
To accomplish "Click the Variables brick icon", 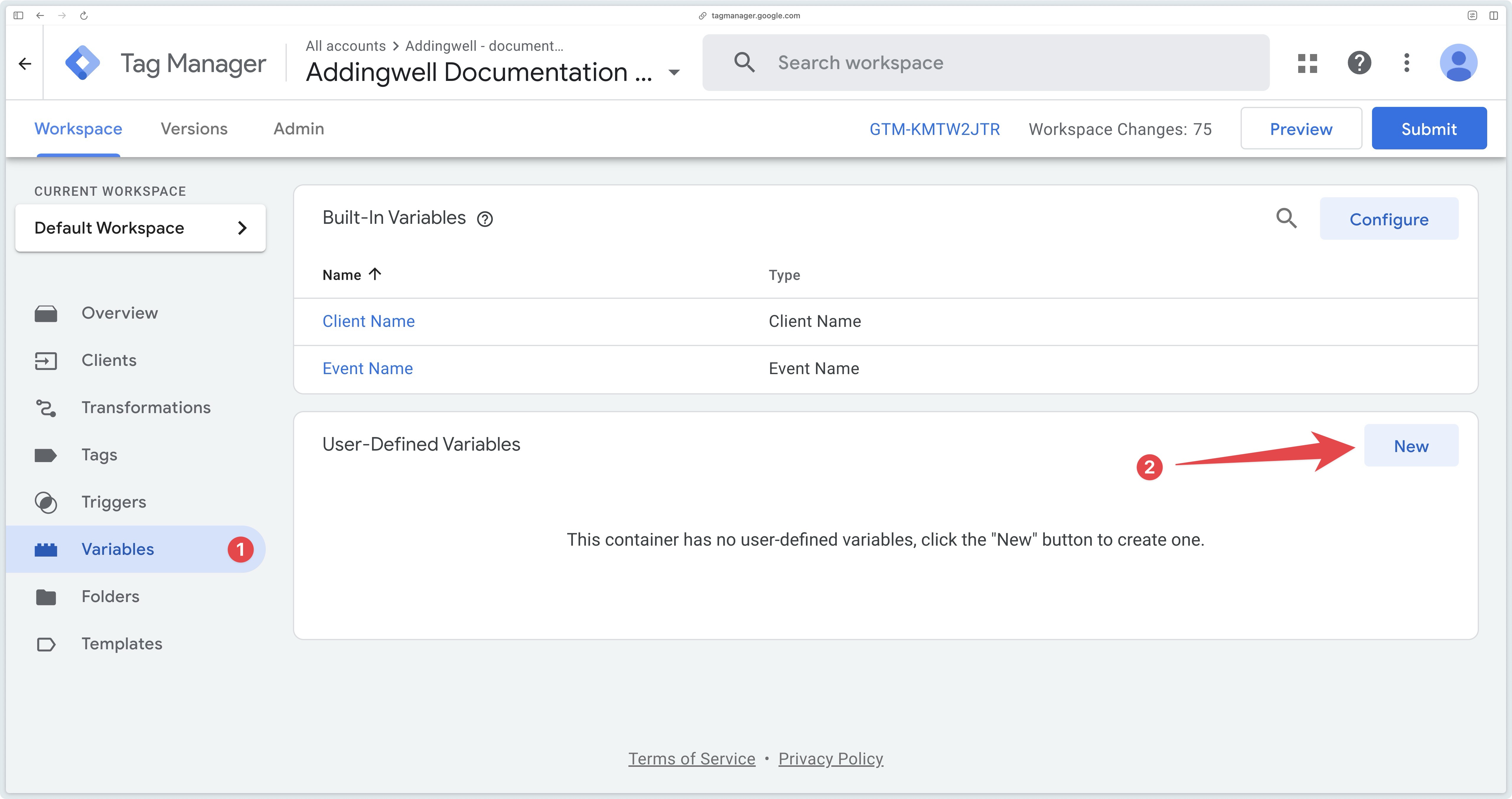I will click(x=46, y=549).
